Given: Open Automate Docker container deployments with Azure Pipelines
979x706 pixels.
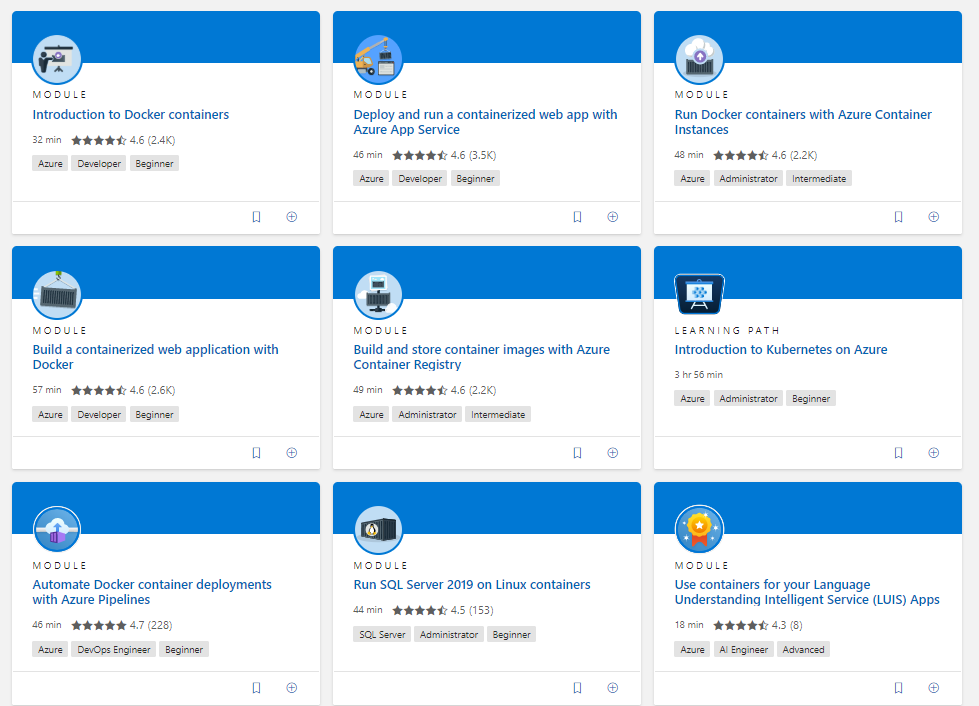Looking at the screenshot, I should [x=152, y=592].
